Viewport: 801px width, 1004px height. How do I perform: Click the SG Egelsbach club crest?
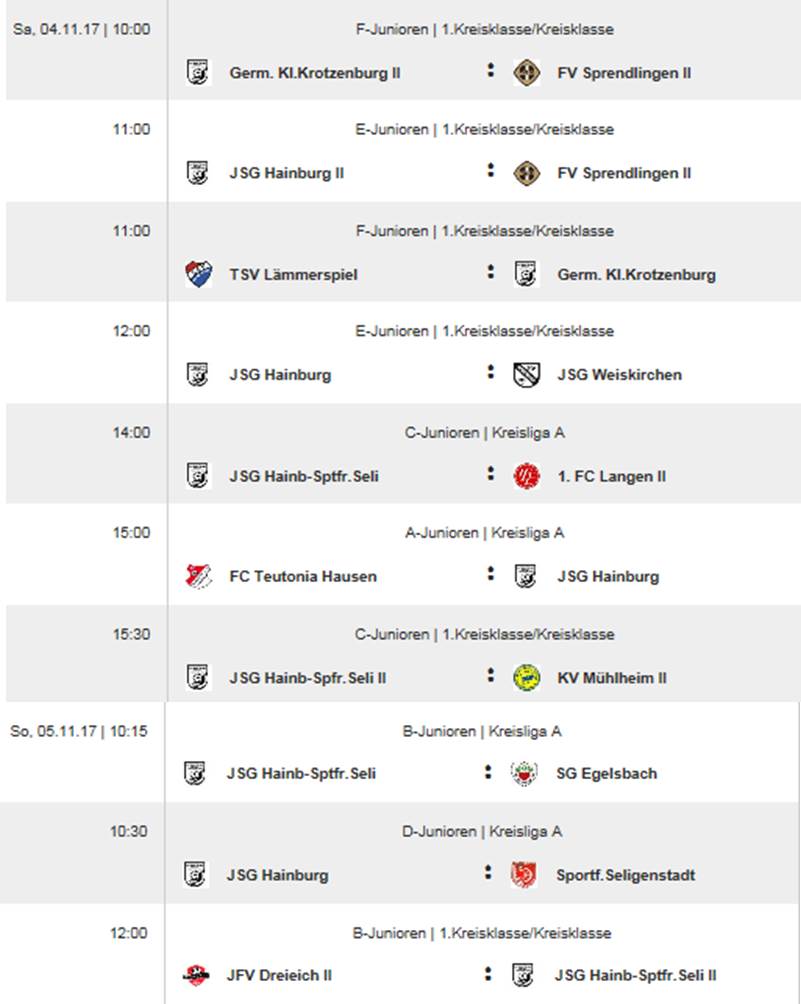pos(524,773)
